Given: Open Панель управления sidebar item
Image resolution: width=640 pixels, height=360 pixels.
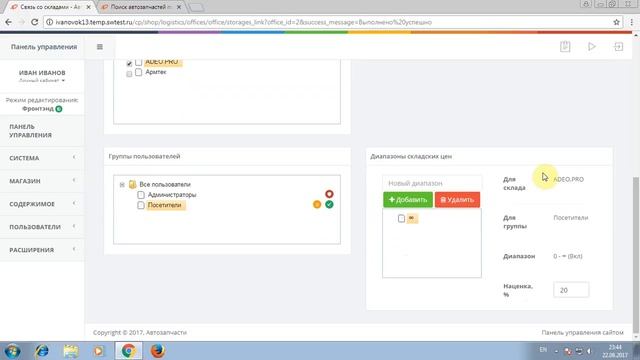Looking at the screenshot, I should [42, 131].
